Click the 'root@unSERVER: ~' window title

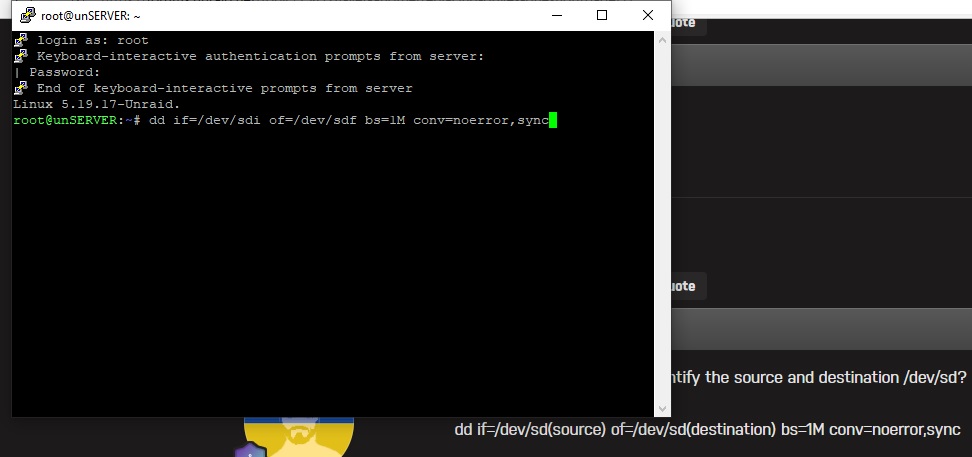91,16
